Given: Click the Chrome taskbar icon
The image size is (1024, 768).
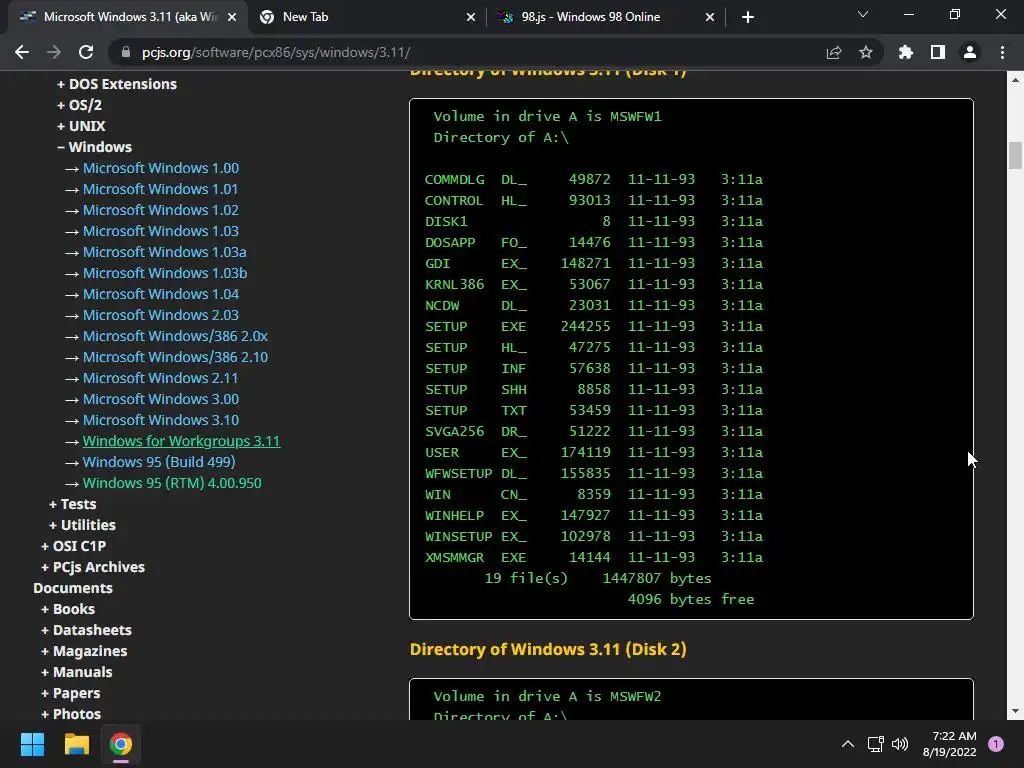Looking at the screenshot, I should click(x=121, y=744).
